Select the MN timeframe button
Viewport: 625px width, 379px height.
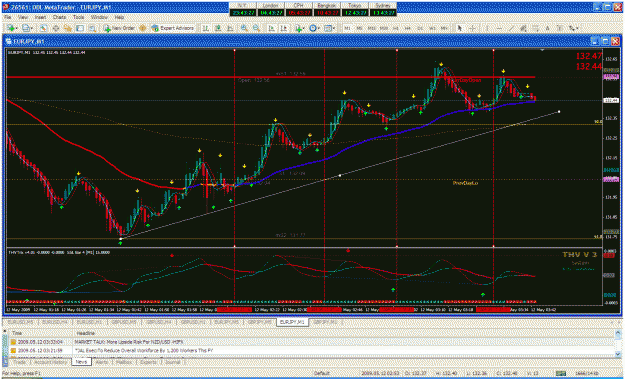pyautogui.click(x=443, y=28)
